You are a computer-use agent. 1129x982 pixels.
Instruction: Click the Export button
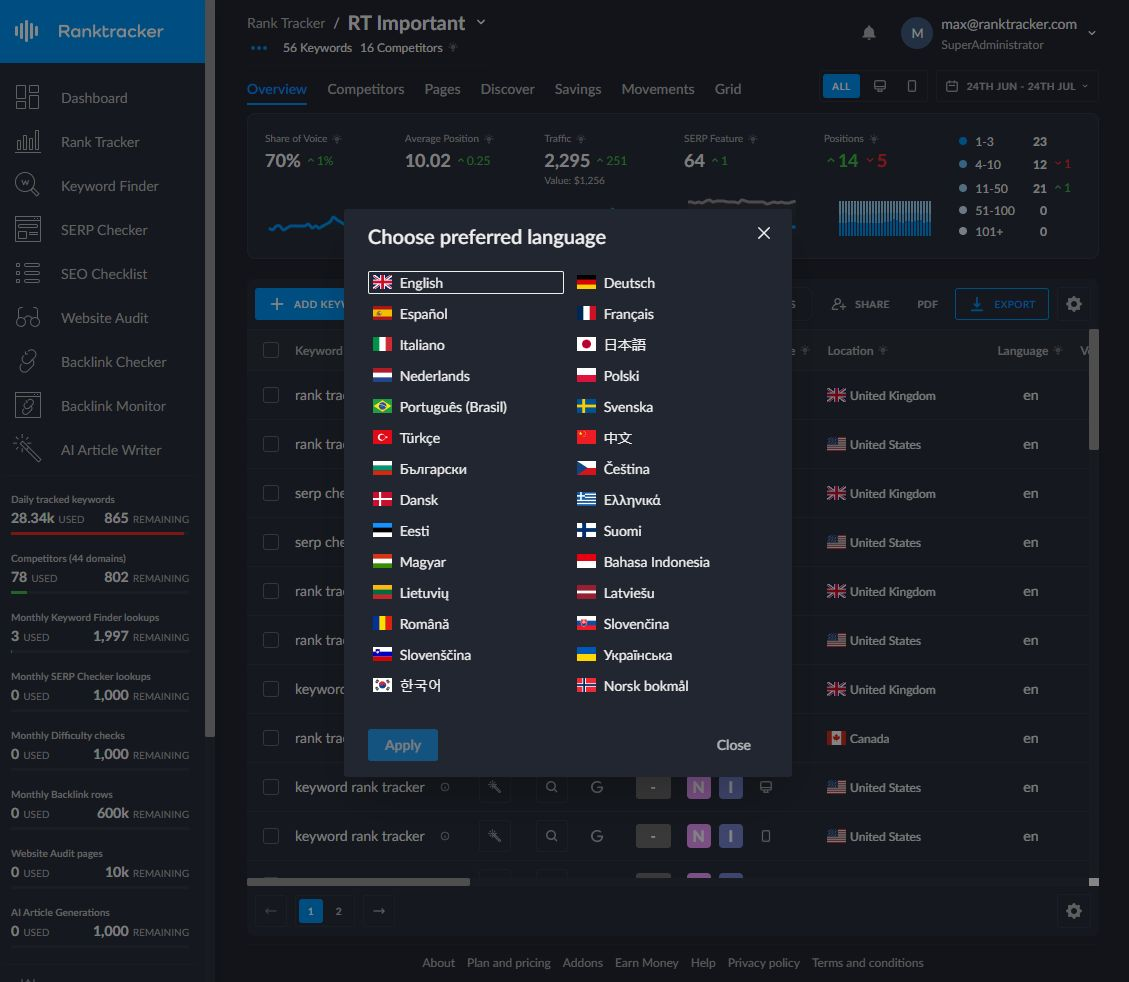coord(1002,304)
